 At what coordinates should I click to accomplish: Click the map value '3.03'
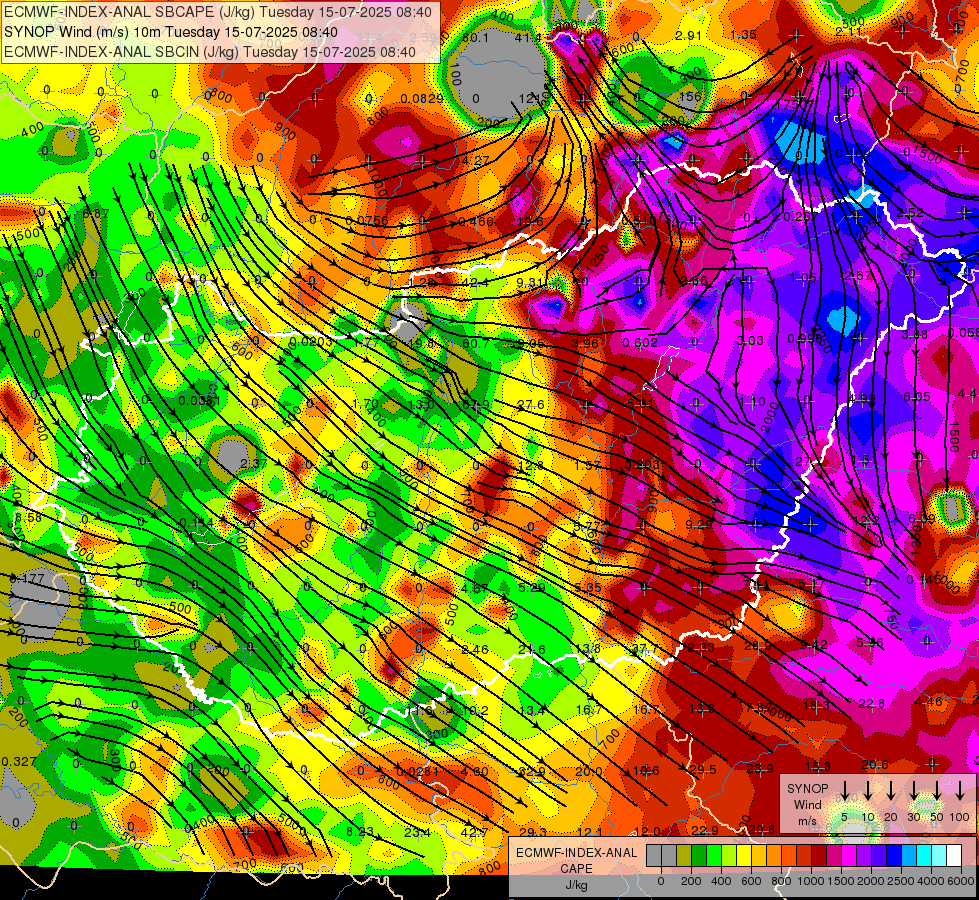pos(750,340)
